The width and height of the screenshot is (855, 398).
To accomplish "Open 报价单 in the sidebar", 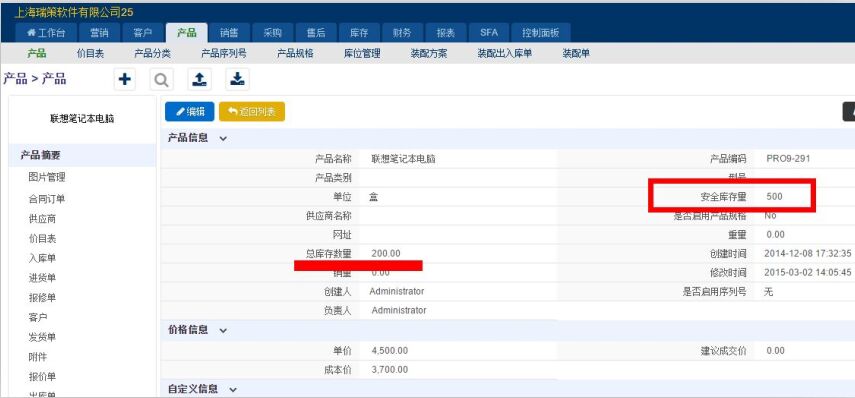I will click(x=43, y=377).
